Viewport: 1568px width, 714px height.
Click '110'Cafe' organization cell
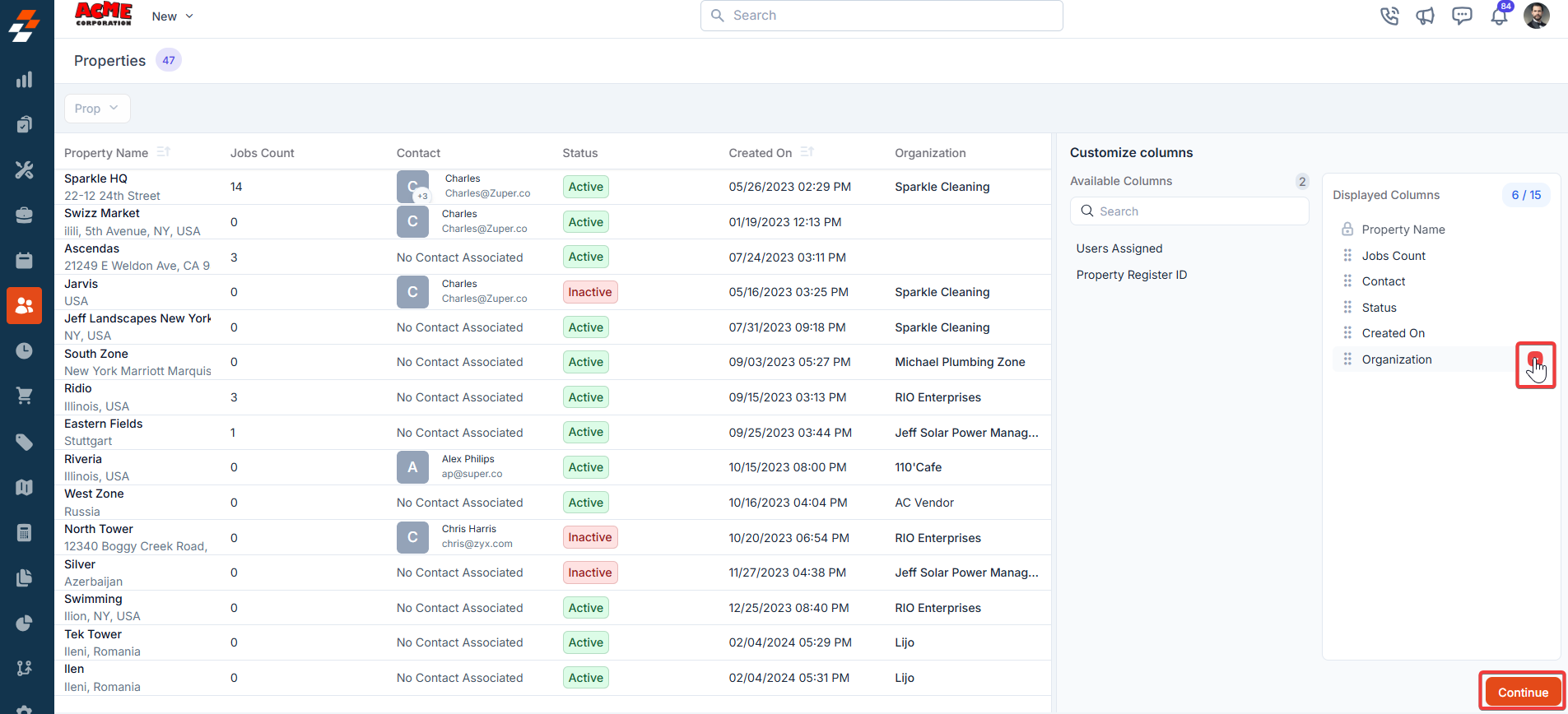click(x=918, y=467)
